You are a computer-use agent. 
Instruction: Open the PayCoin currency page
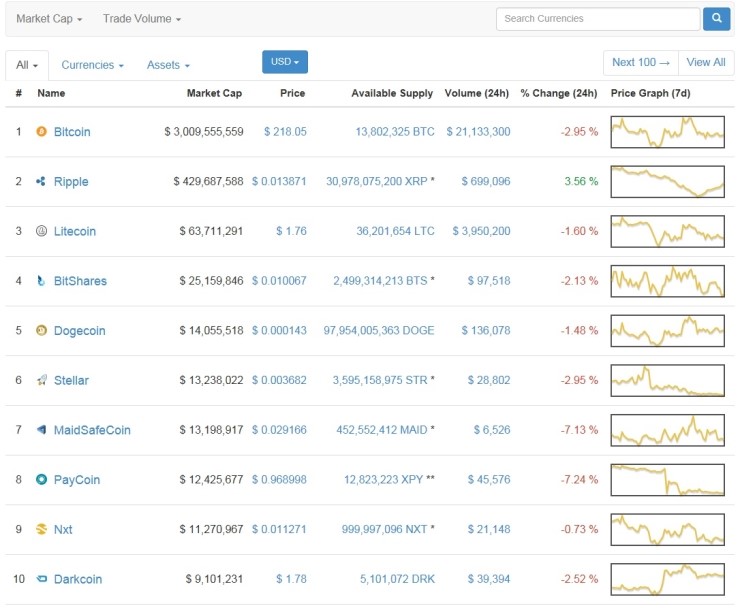pos(77,480)
